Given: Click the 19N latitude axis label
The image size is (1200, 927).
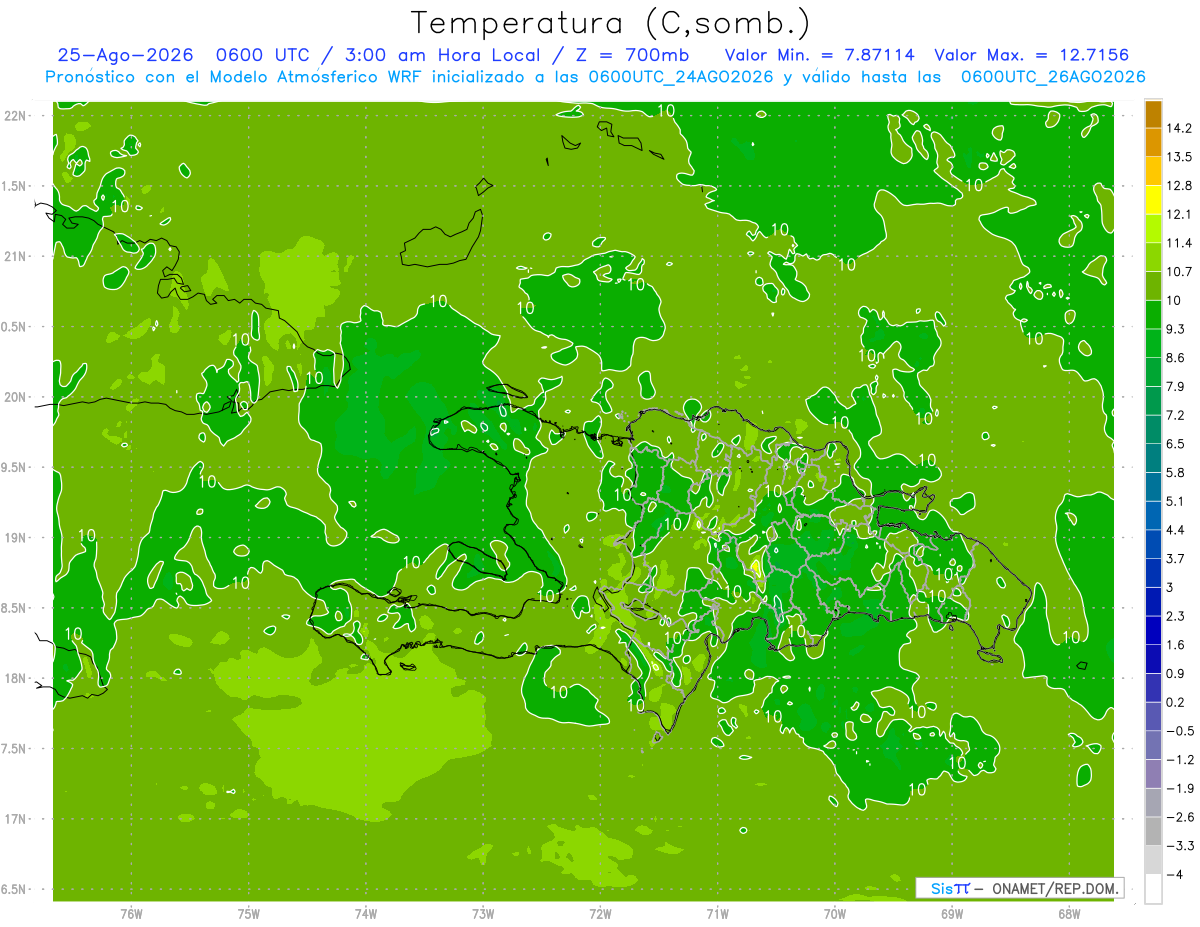Looking at the screenshot, I should pos(17,538).
